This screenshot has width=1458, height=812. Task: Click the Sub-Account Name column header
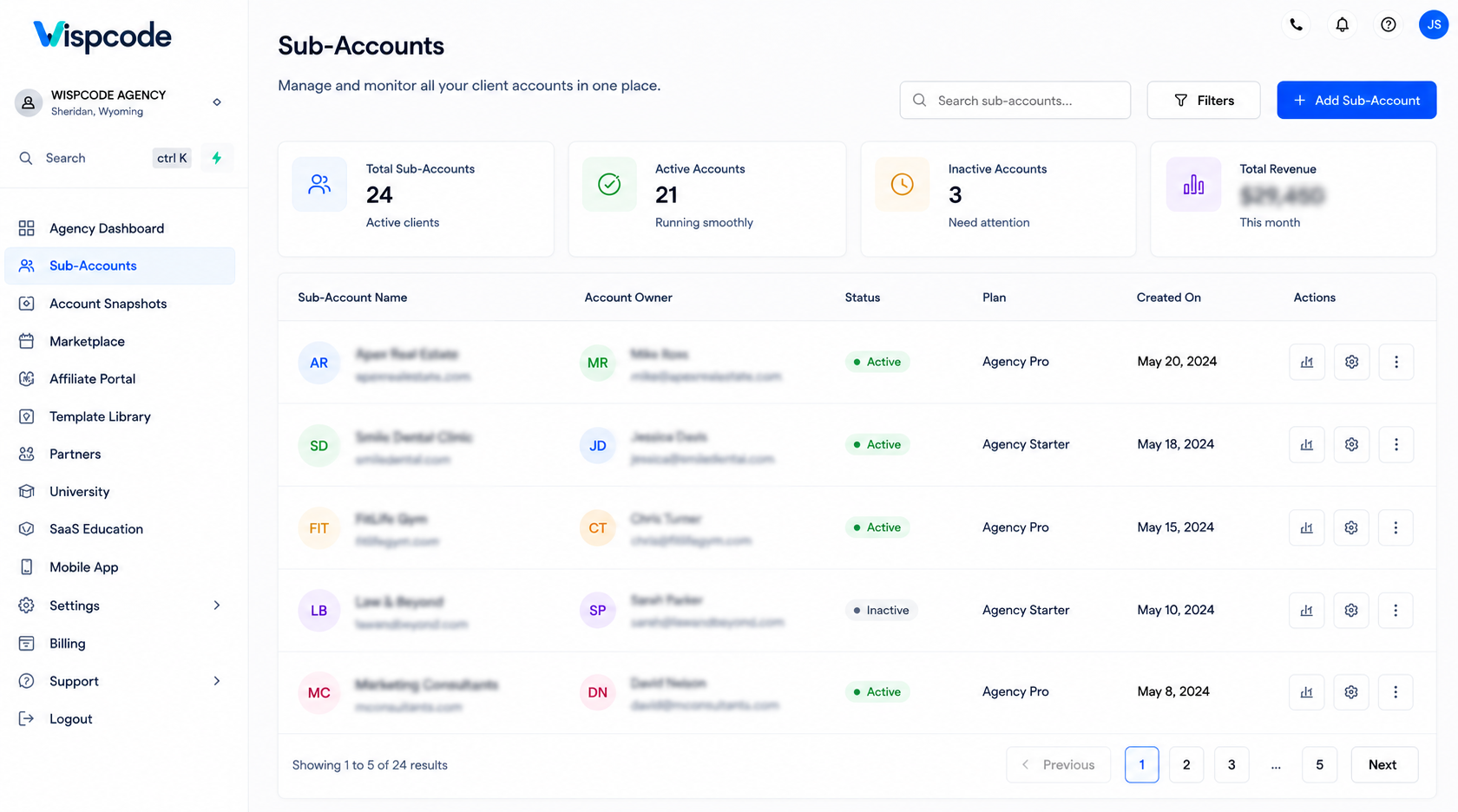click(352, 298)
